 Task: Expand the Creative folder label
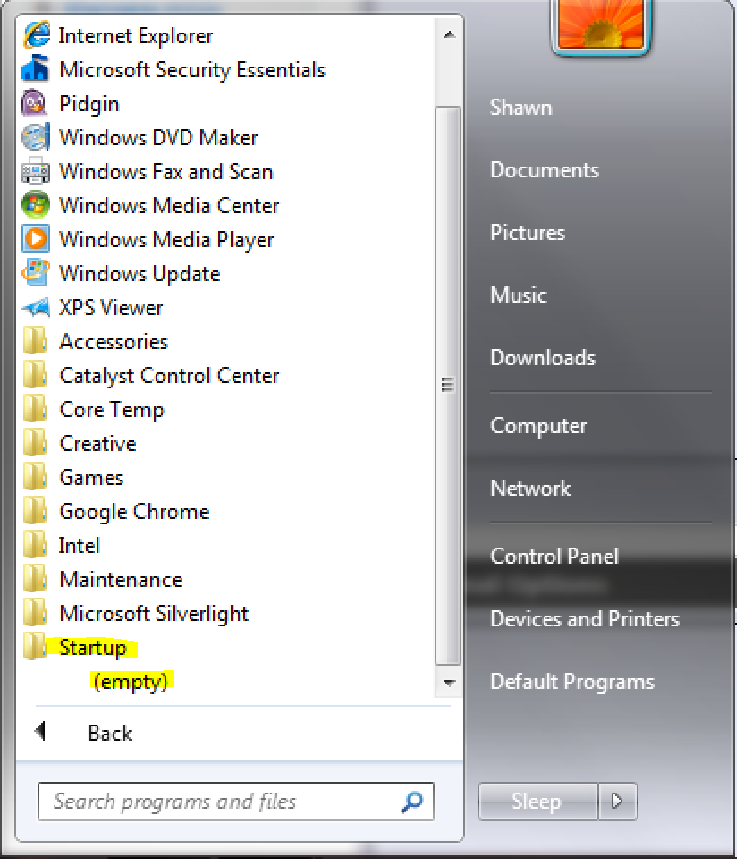click(x=98, y=443)
